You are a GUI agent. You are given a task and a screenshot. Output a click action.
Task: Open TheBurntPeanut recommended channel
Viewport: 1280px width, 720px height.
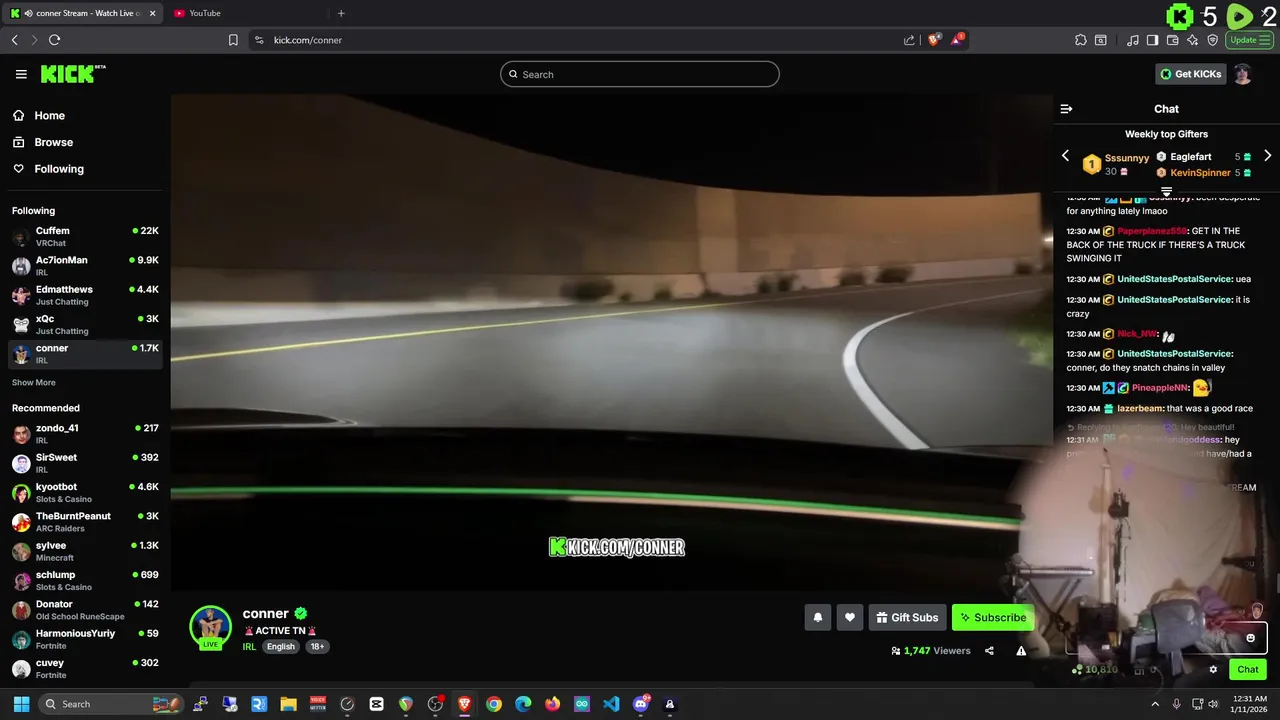[85, 521]
